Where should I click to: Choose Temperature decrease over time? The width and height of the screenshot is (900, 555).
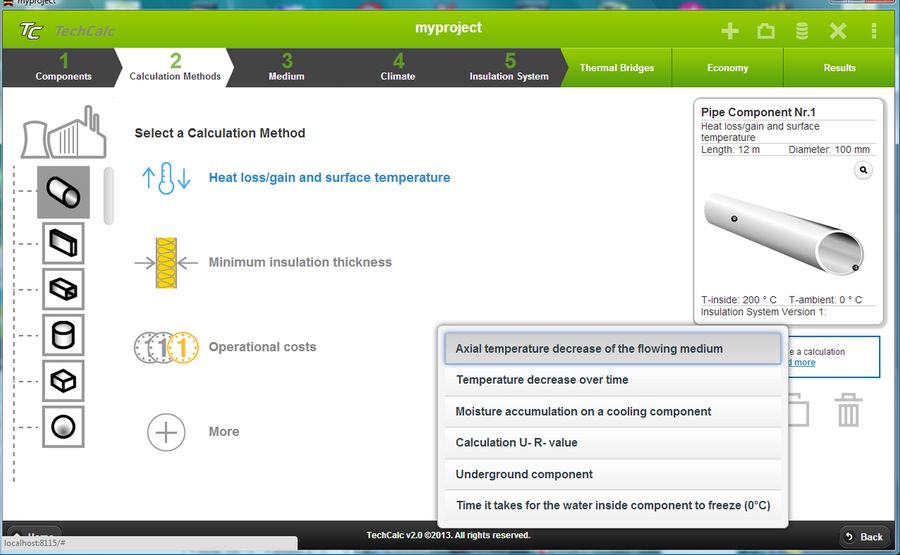click(x=612, y=380)
